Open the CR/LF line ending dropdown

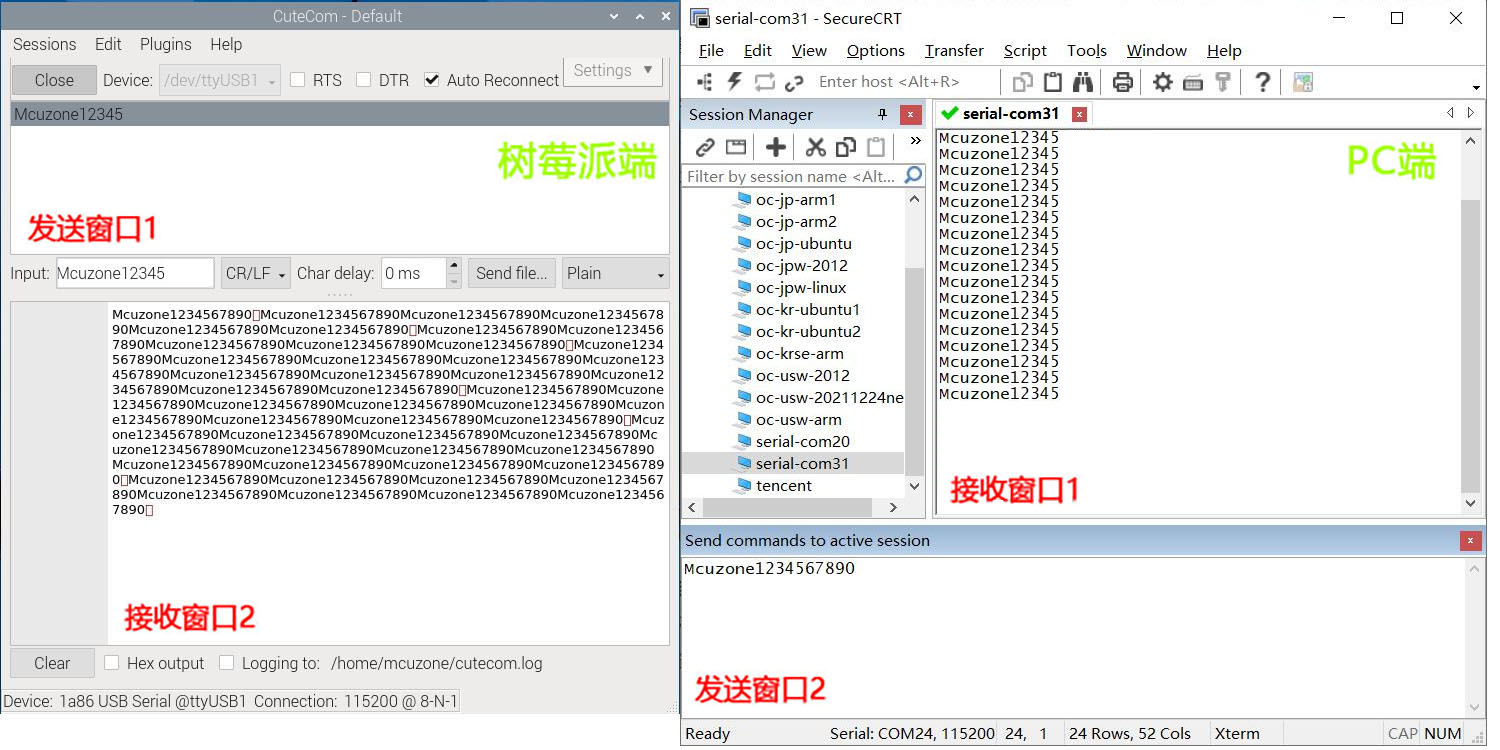[256, 273]
